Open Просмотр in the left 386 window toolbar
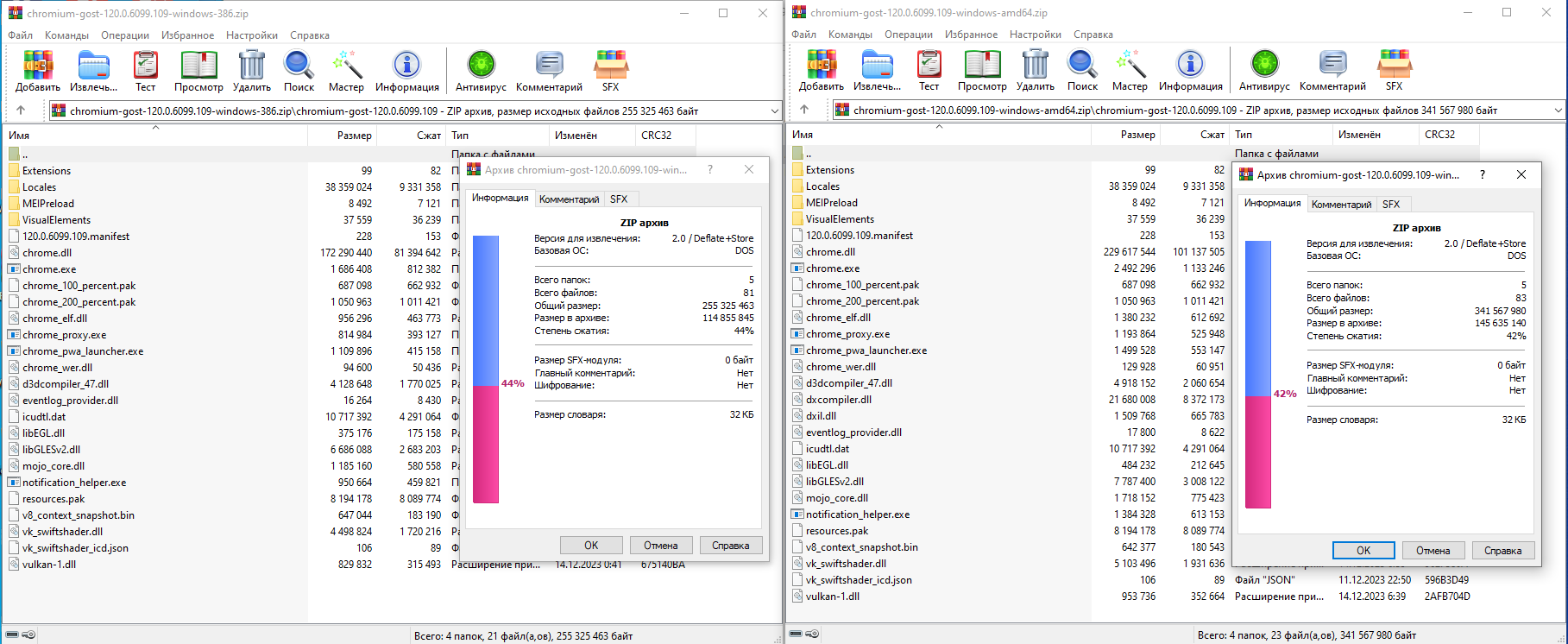This screenshot has height=644, width=1568. point(198,71)
